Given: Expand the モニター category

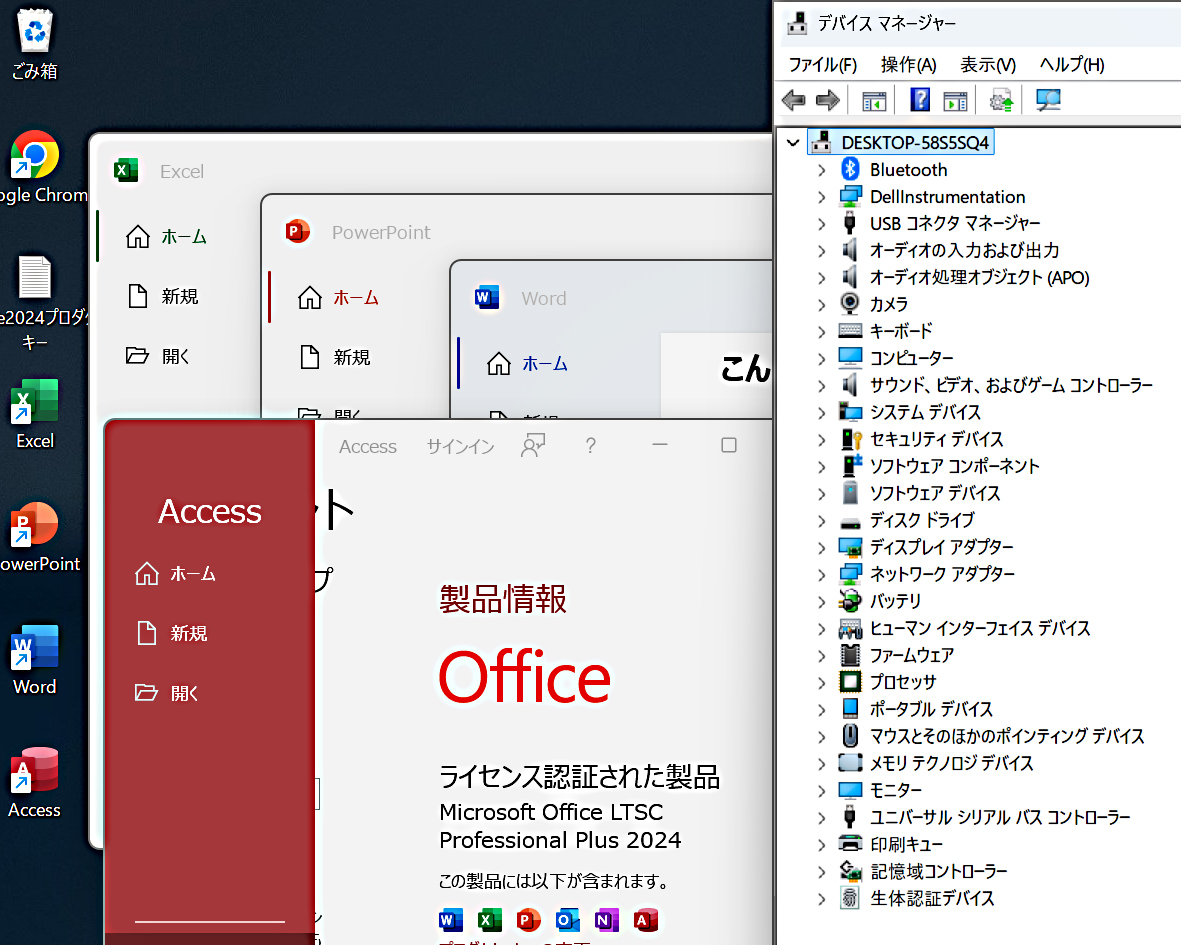Looking at the screenshot, I should [x=822, y=791].
